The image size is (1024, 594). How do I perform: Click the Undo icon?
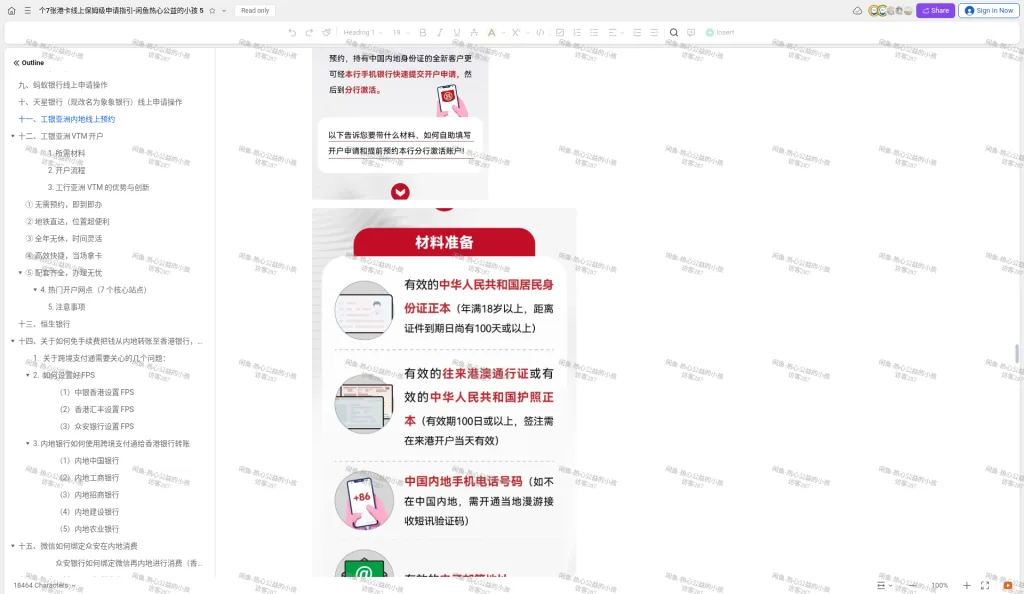click(292, 32)
